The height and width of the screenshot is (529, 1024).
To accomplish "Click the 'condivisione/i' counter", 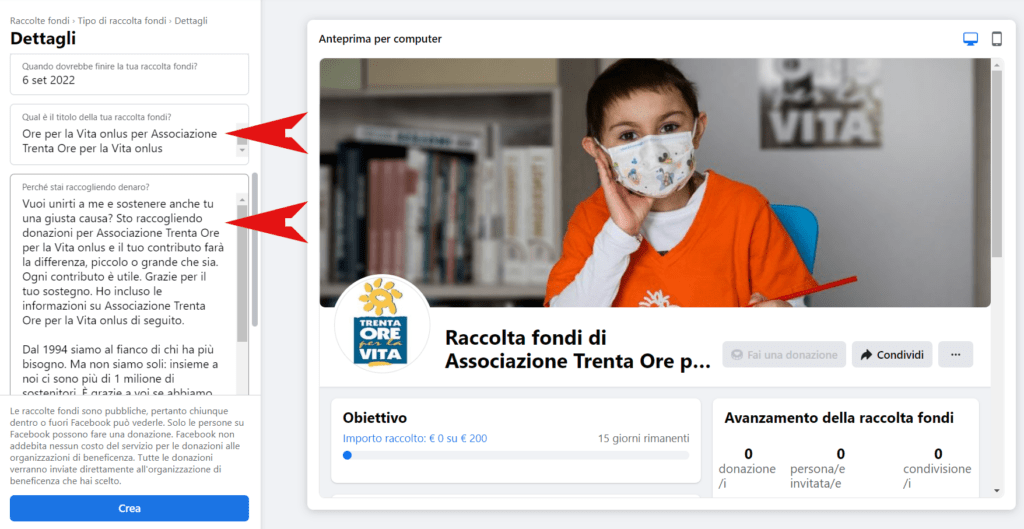I will pyautogui.click(x=938, y=468).
